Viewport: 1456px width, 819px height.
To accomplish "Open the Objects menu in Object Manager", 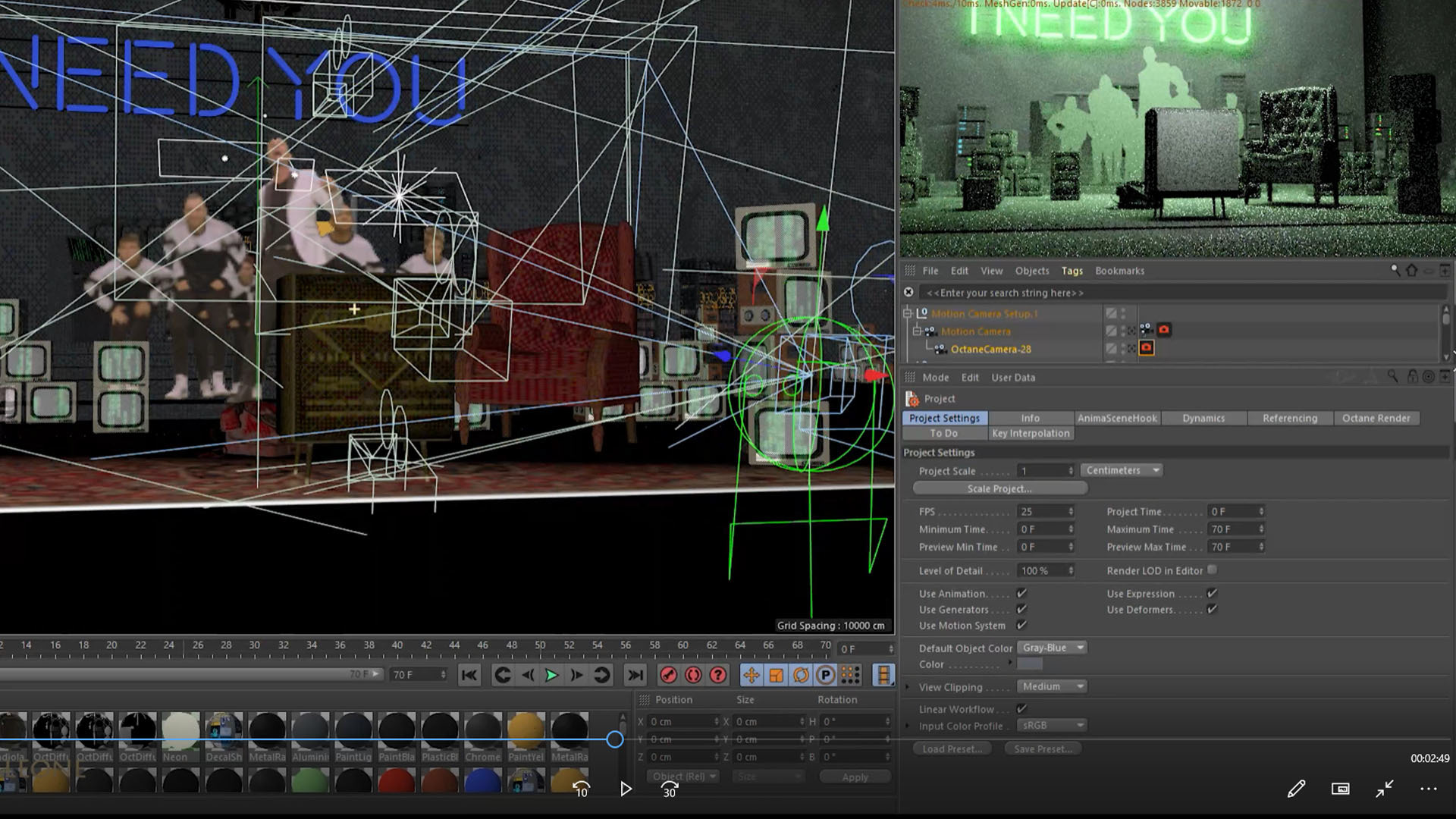I will click(1032, 271).
